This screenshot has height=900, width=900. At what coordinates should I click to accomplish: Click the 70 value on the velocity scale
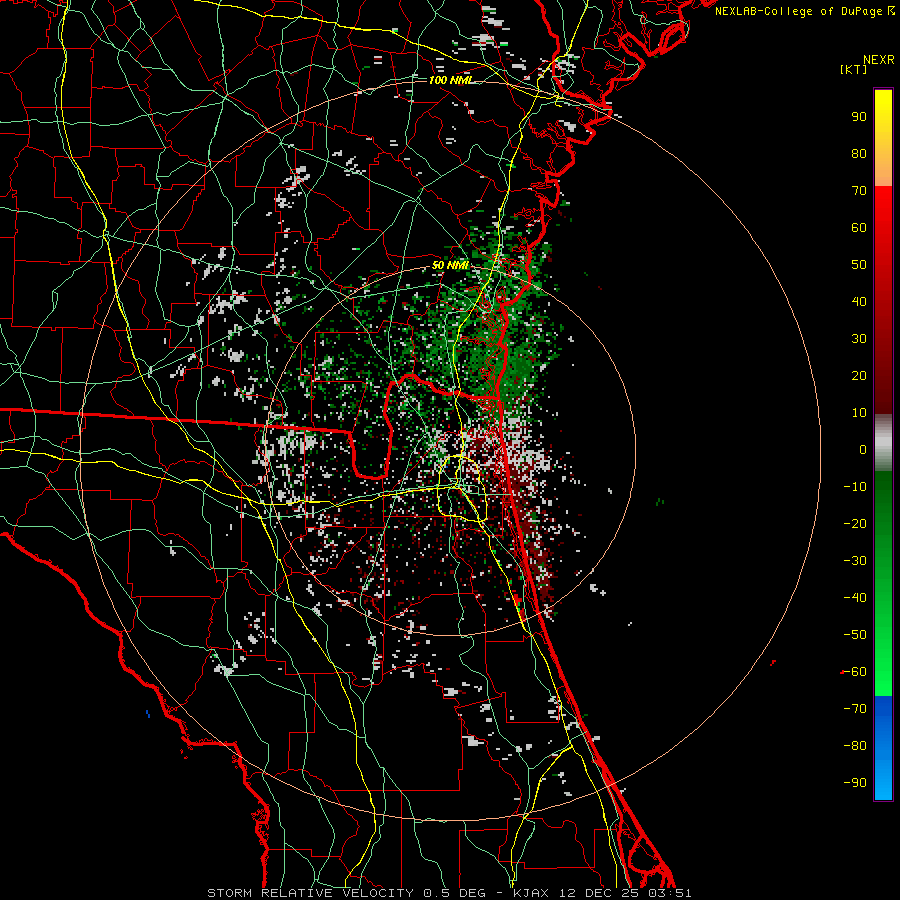click(x=859, y=191)
